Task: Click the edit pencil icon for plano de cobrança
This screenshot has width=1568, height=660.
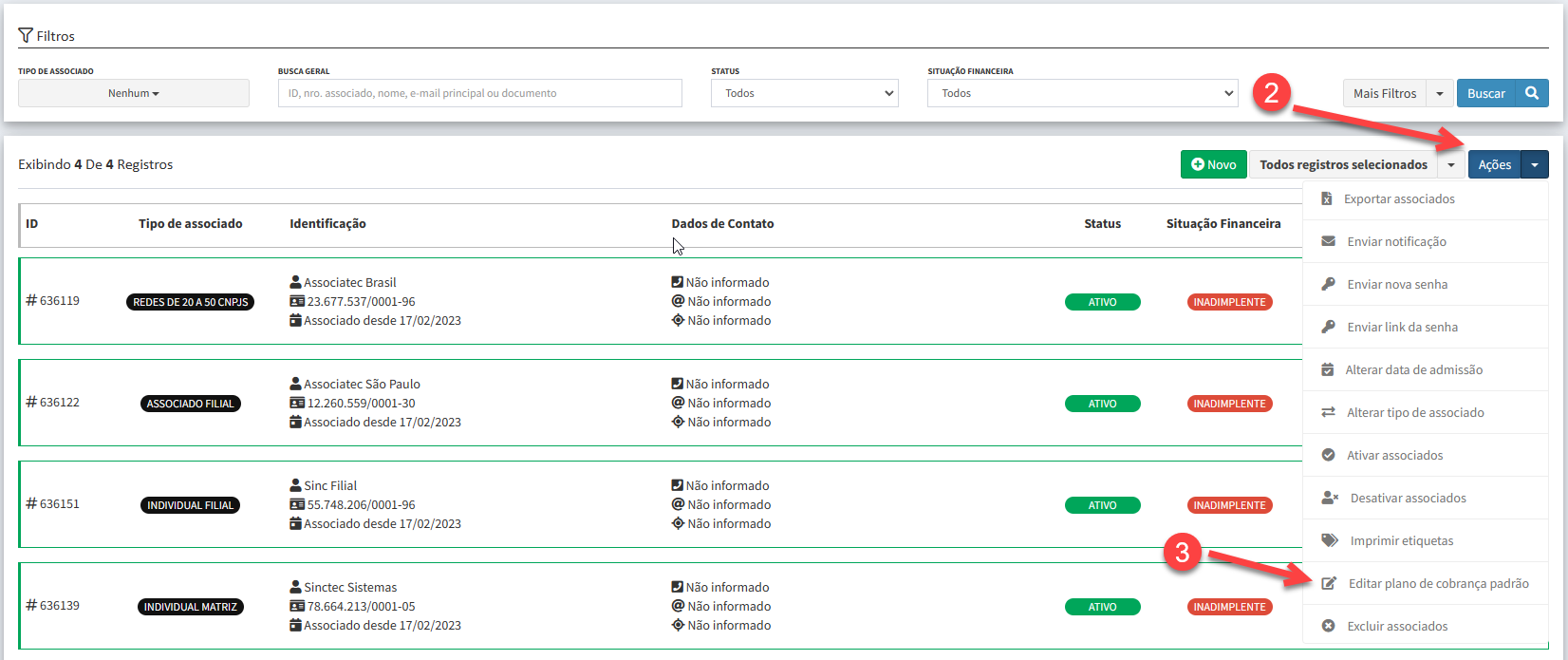Action: pos(1329,583)
